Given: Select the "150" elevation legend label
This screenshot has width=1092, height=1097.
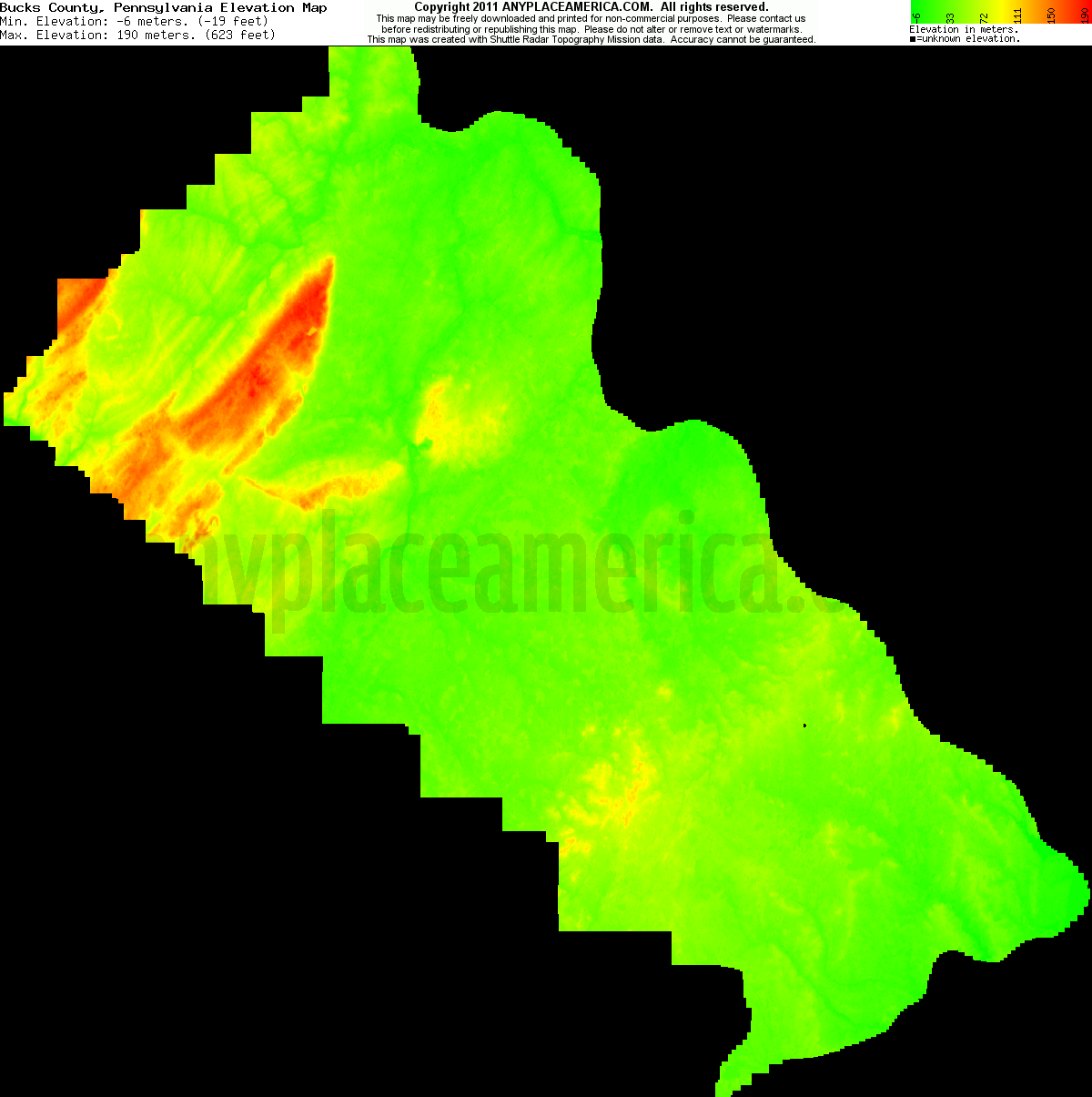Looking at the screenshot, I should pos(1051,15).
